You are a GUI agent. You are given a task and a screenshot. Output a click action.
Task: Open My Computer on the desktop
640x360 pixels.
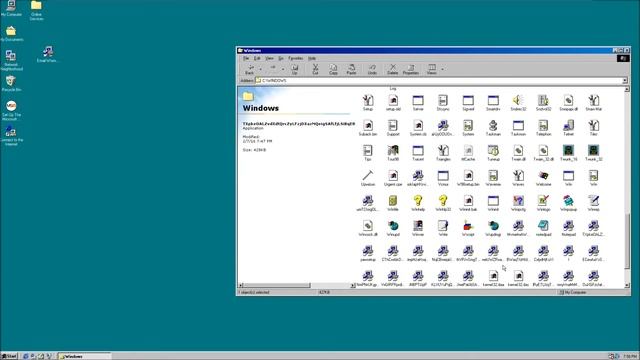(x=11, y=8)
